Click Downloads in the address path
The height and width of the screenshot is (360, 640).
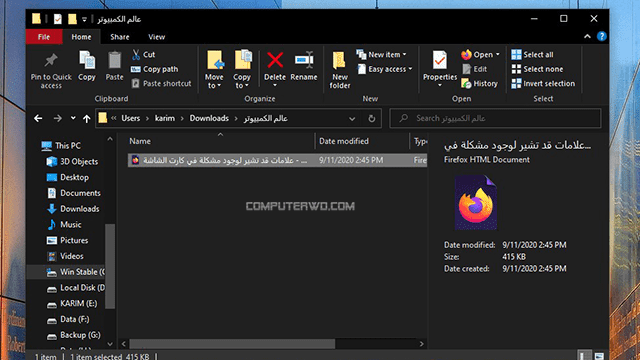209,118
